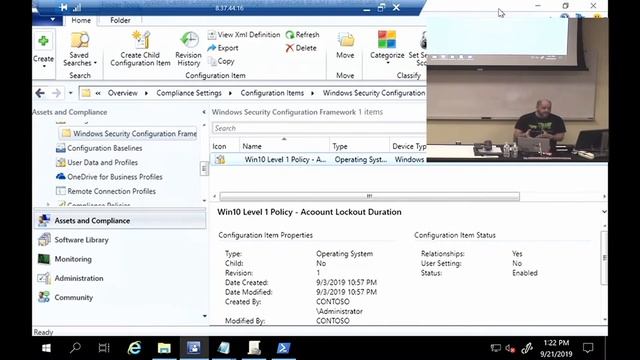Image resolution: width=640 pixels, height=360 pixels.
Task: Go forward with the navigation arrow
Action: pyautogui.click(x=56, y=93)
